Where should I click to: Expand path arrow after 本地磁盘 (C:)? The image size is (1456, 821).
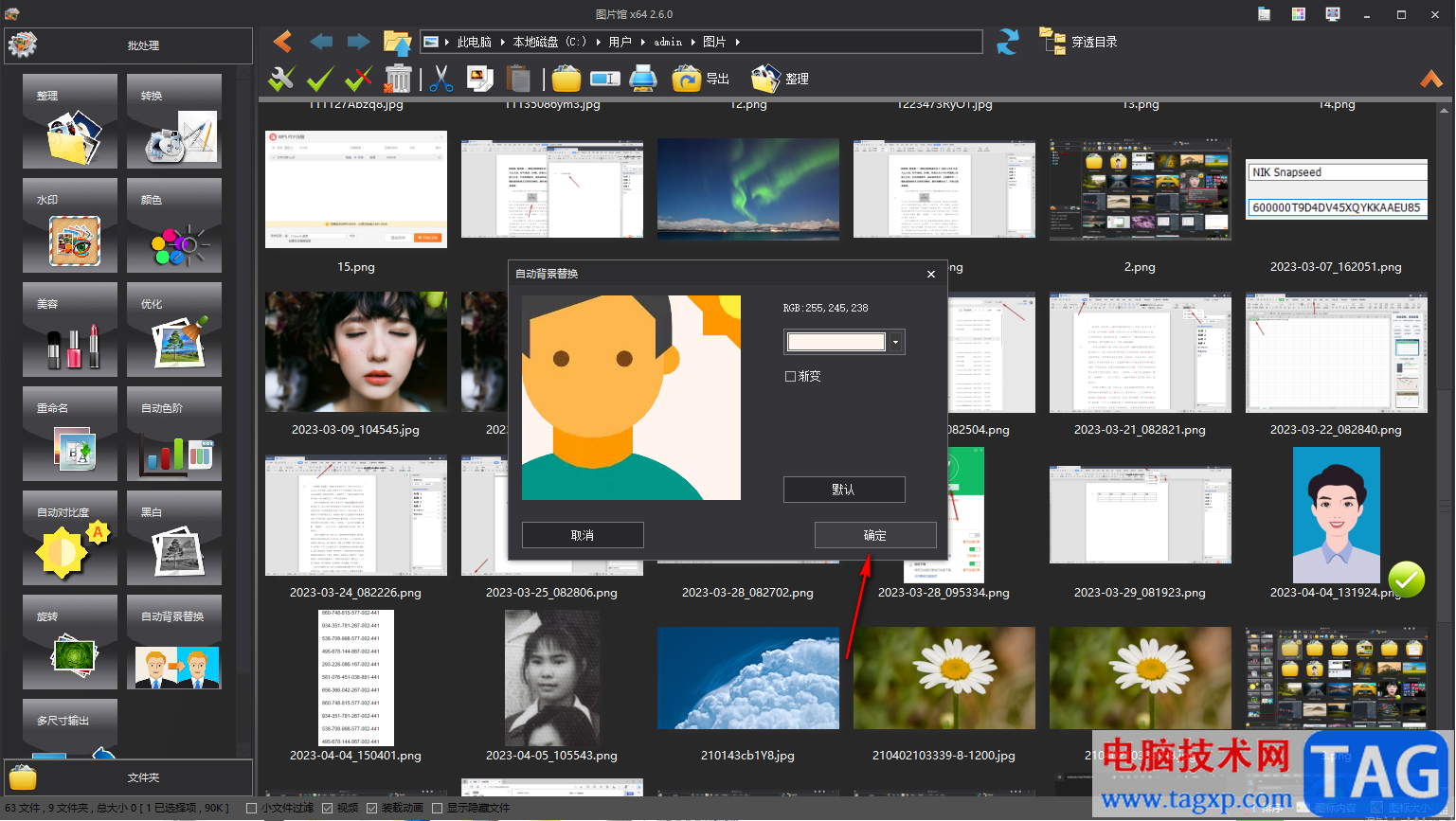click(598, 42)
